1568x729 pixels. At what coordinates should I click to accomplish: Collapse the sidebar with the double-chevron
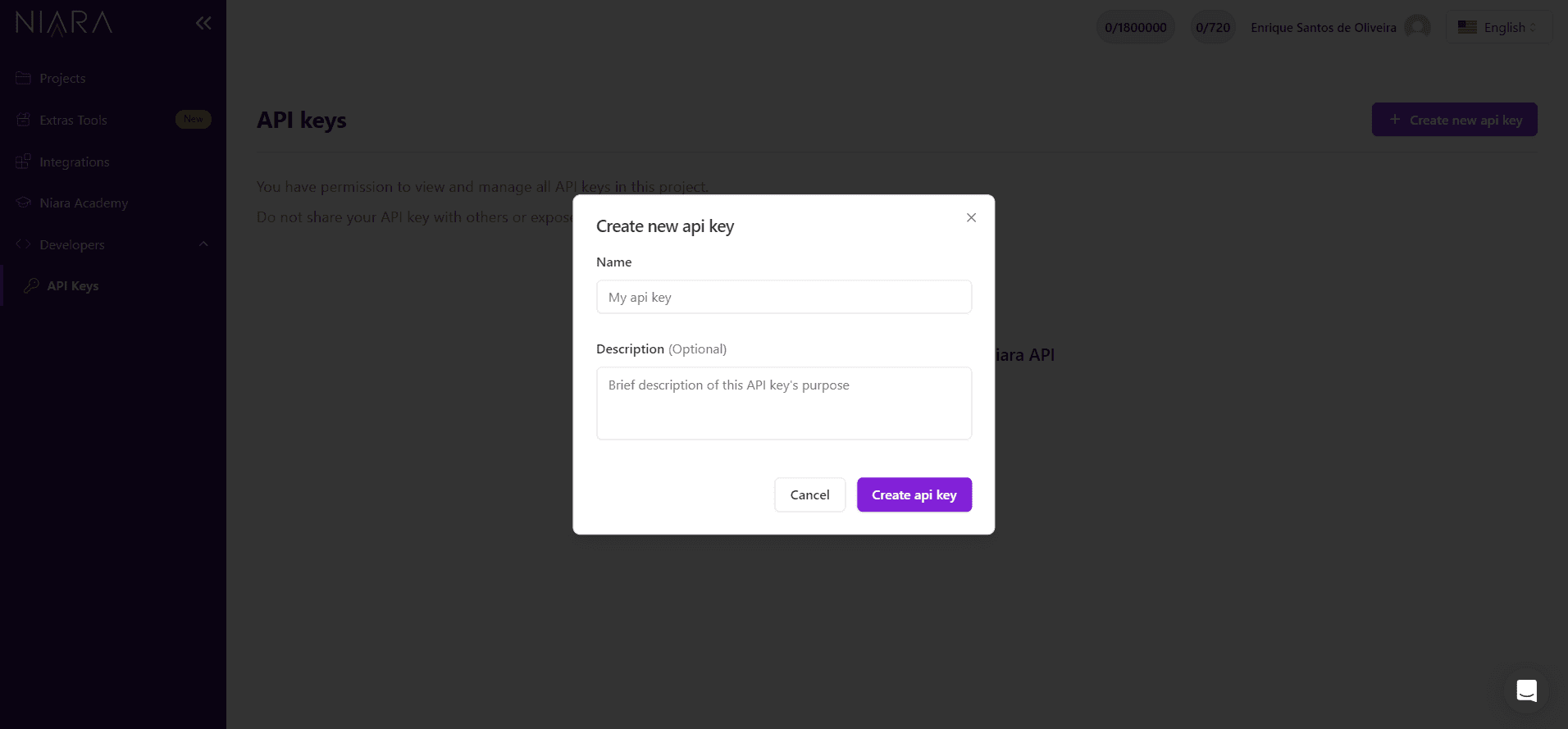pyautogui.click(x=203, y=22)
